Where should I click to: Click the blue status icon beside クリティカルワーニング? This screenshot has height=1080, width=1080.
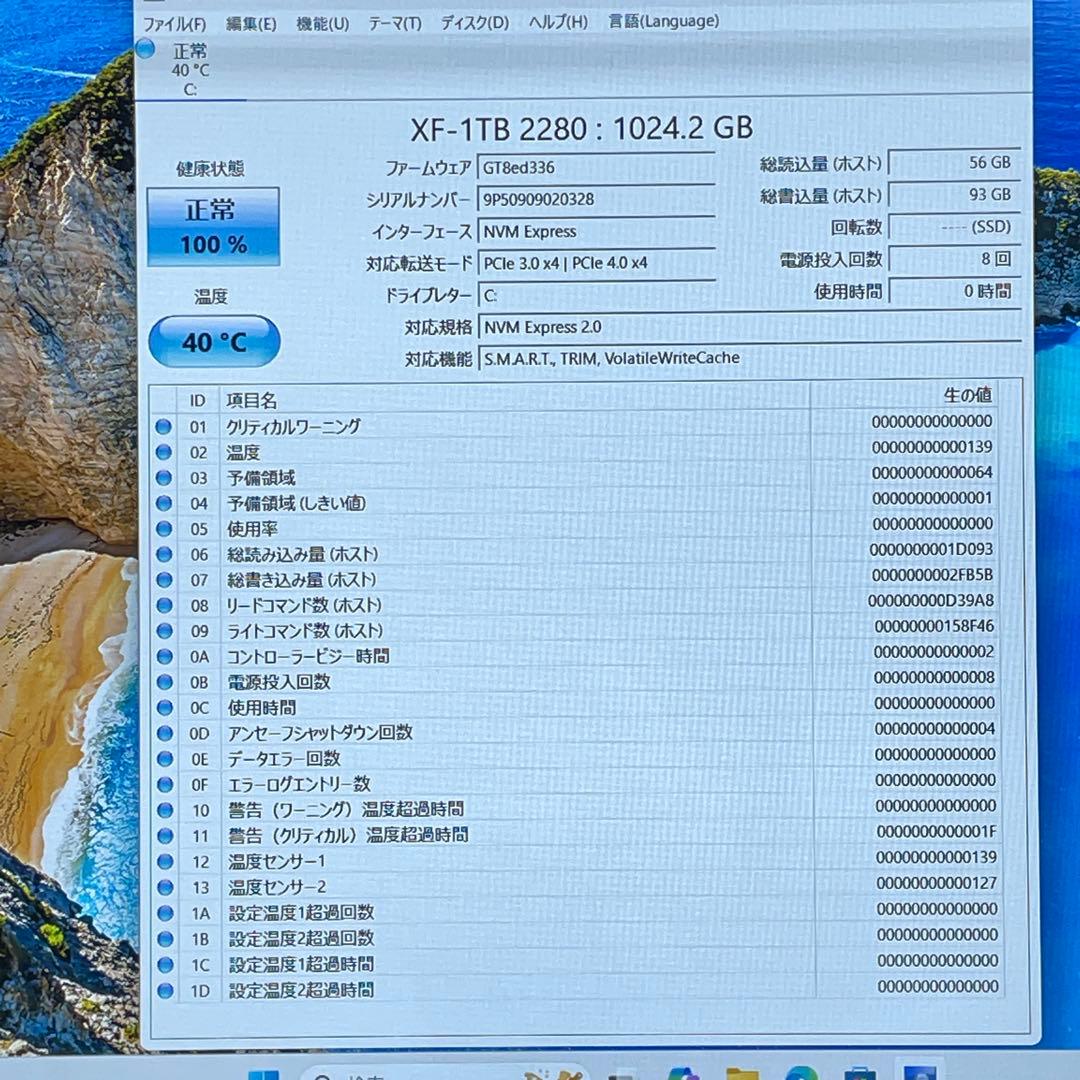tap(163, 426)
